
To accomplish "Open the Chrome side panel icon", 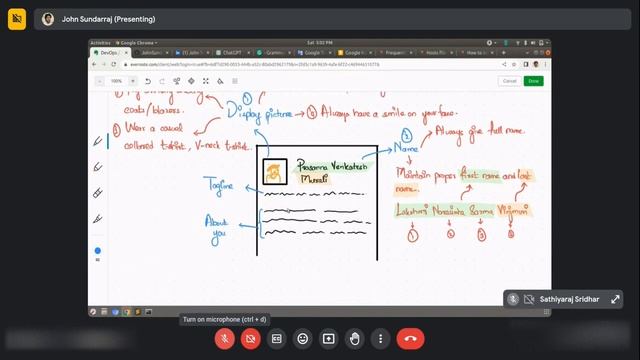I will pos(526,64).
